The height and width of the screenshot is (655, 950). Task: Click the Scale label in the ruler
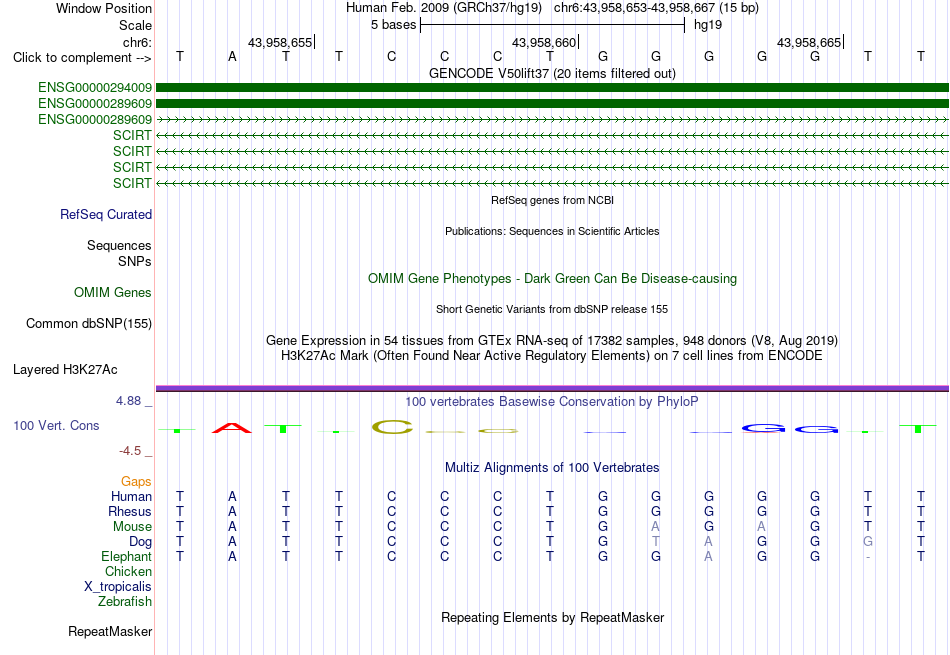(135, 25)
